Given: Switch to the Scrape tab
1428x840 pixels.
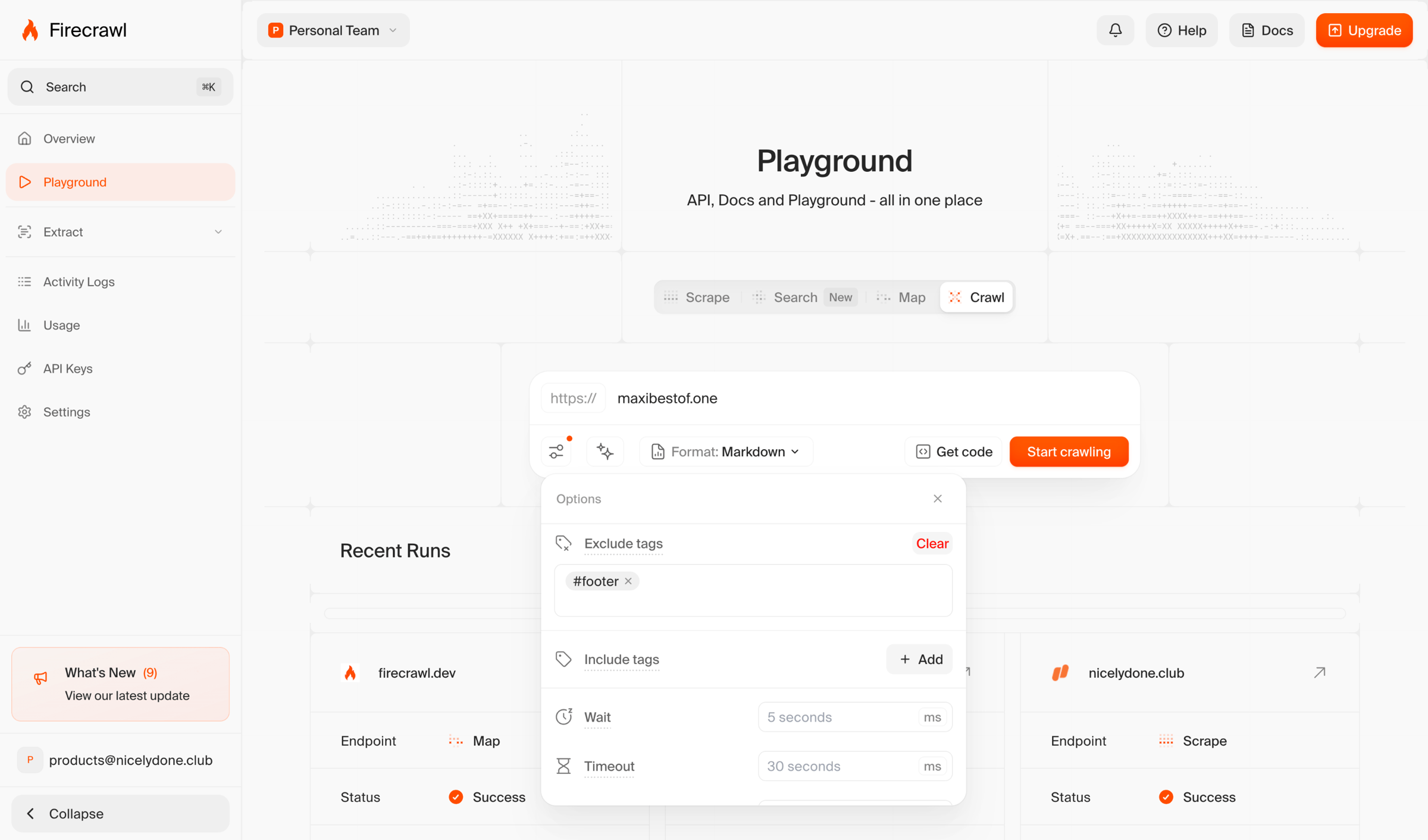Looking at the screenshot, I should pos(697,297).
